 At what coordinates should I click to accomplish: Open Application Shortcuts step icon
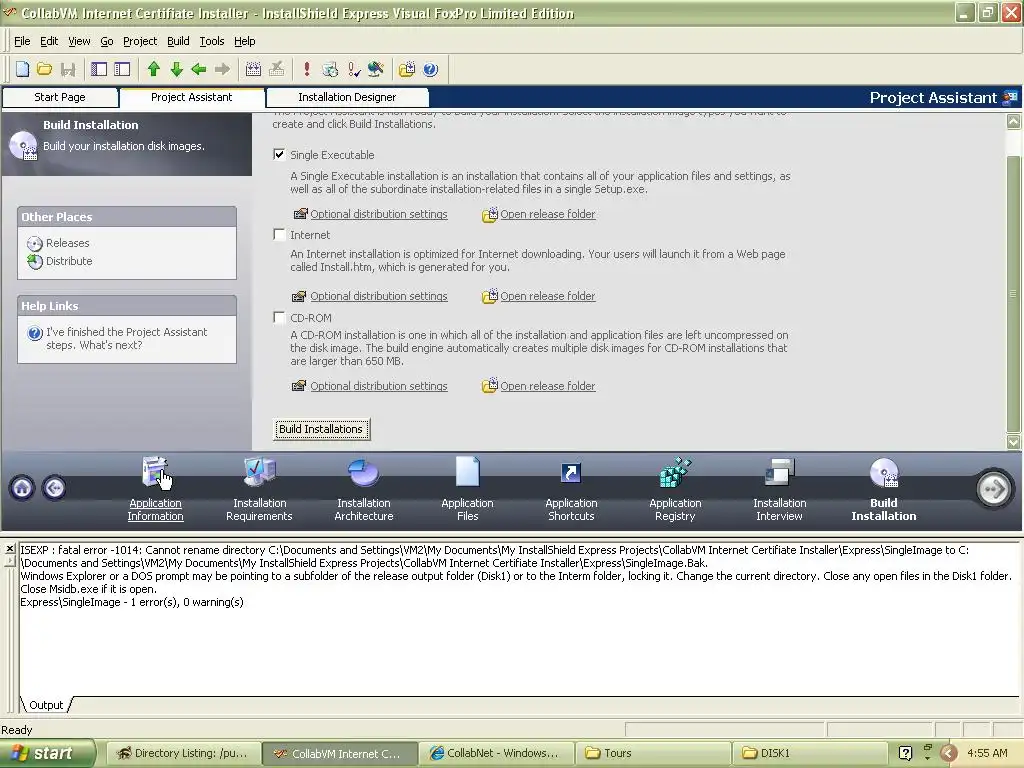click(x=571, y=473)
